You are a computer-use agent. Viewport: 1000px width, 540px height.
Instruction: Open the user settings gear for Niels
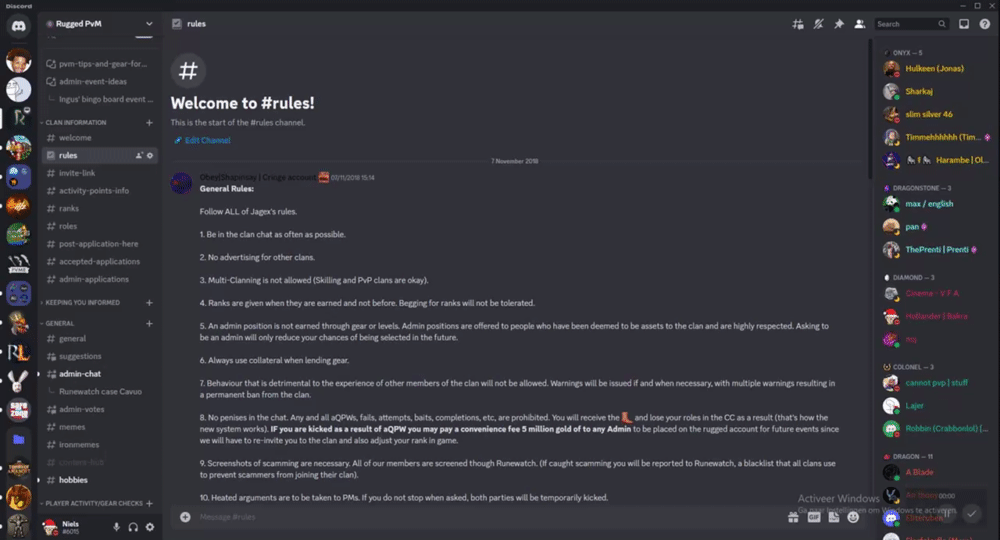click(x=150, y=527)
